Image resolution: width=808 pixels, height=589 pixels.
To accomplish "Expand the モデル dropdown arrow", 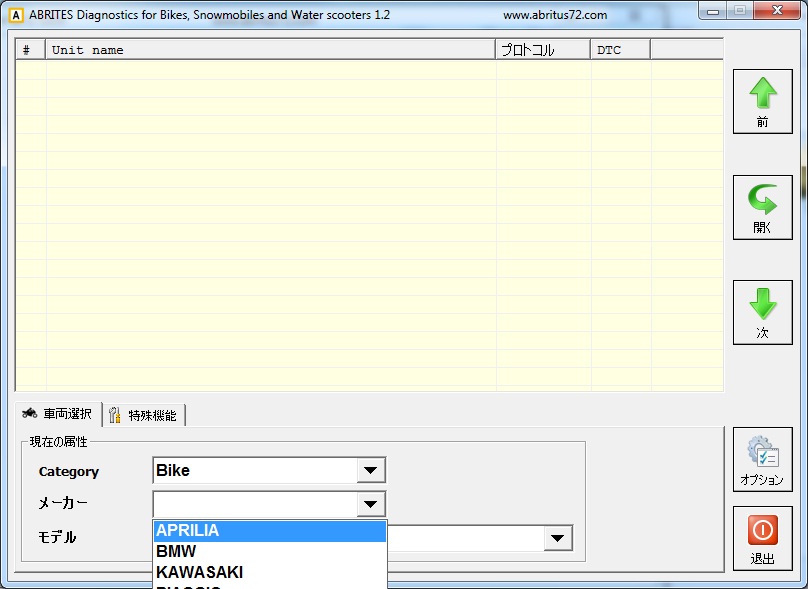I will click(x=558, y=538).
